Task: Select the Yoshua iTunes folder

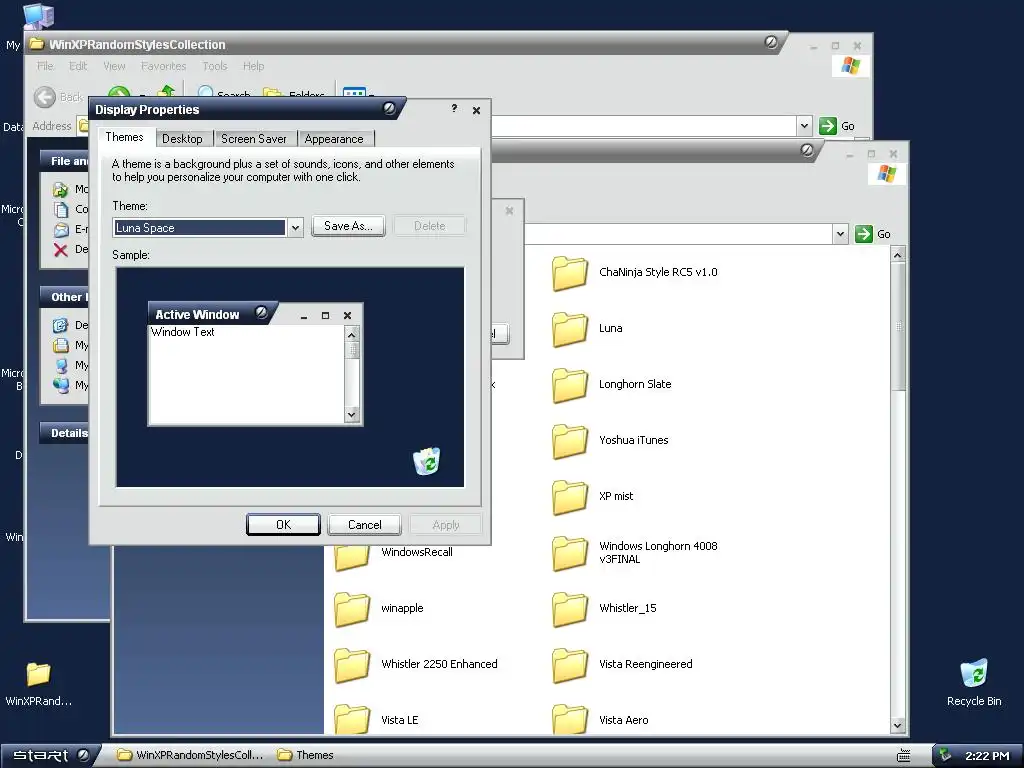Action: tap(569, 441)
